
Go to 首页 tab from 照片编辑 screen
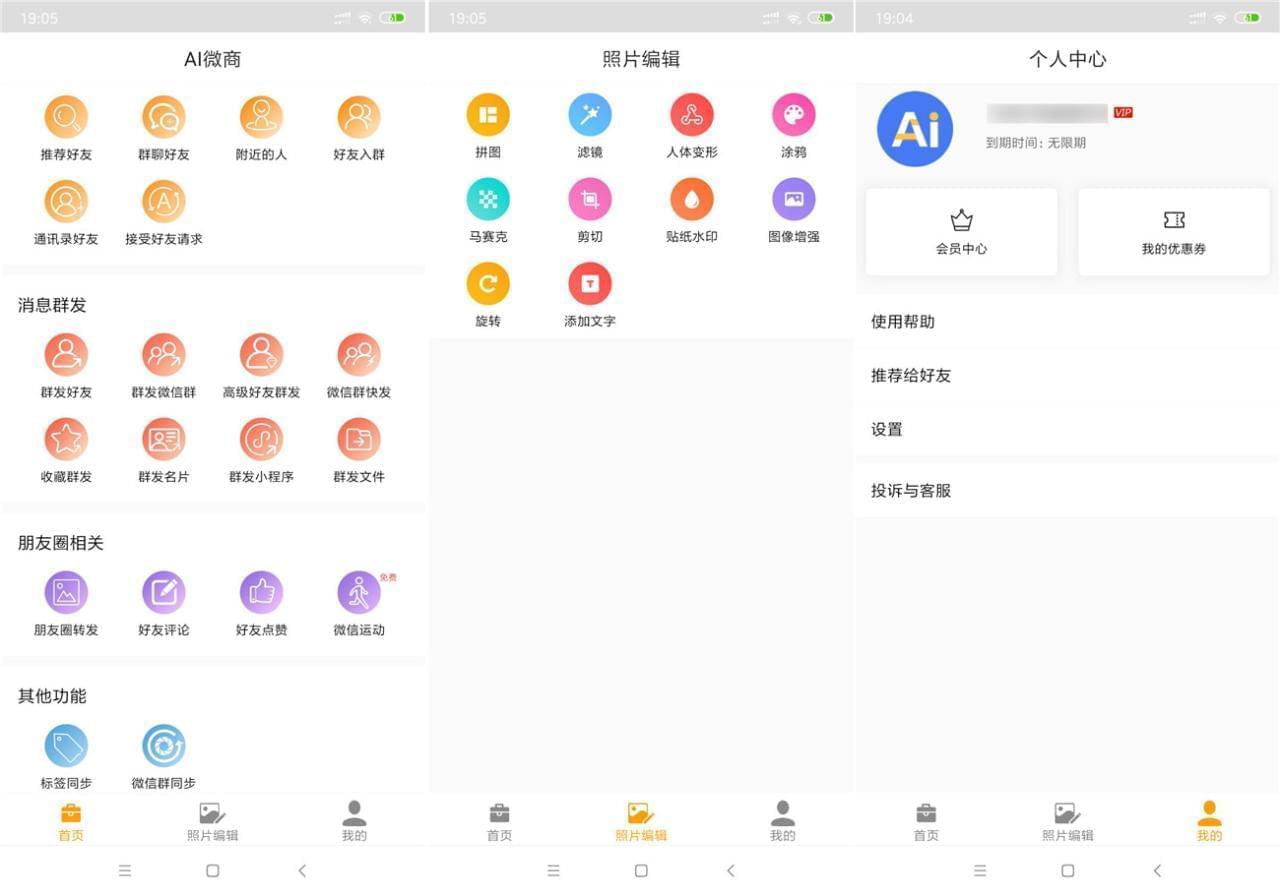[x=499, y=821]
